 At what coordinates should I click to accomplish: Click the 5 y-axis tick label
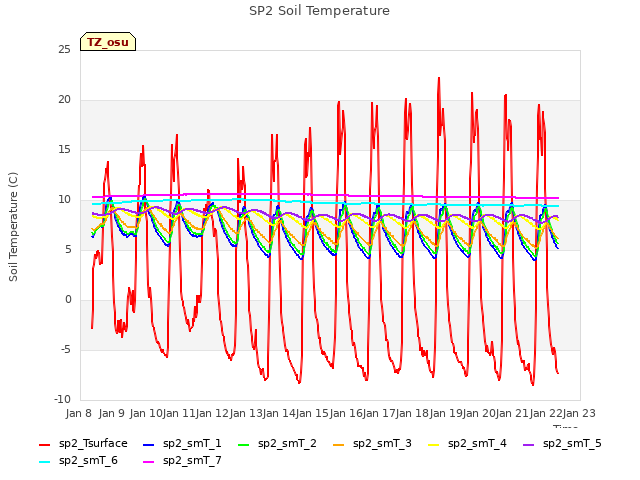pos(68,250)
